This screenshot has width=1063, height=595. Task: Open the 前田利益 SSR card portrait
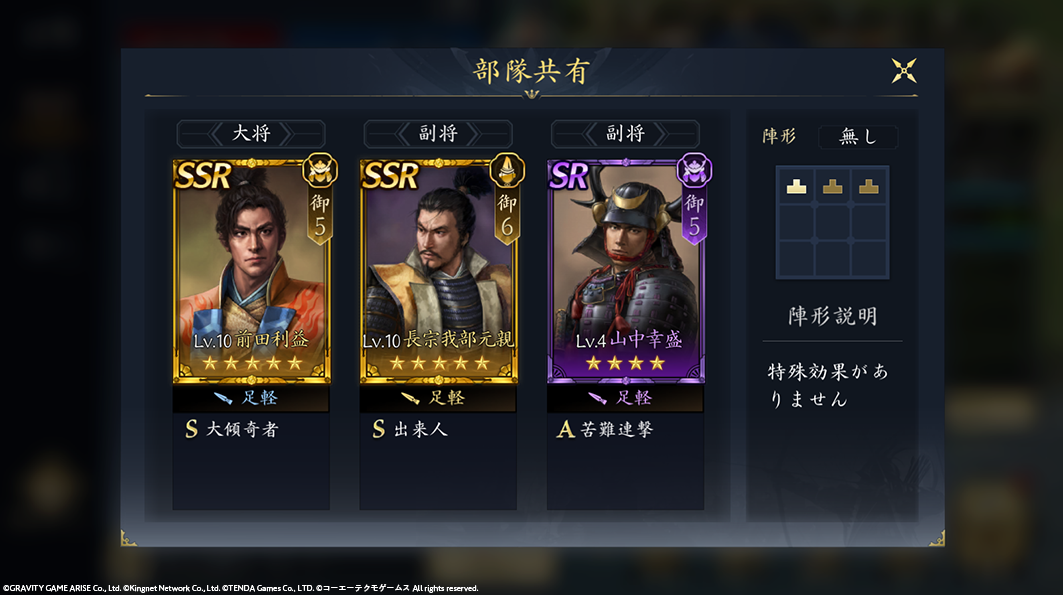[x=252, y=271]
